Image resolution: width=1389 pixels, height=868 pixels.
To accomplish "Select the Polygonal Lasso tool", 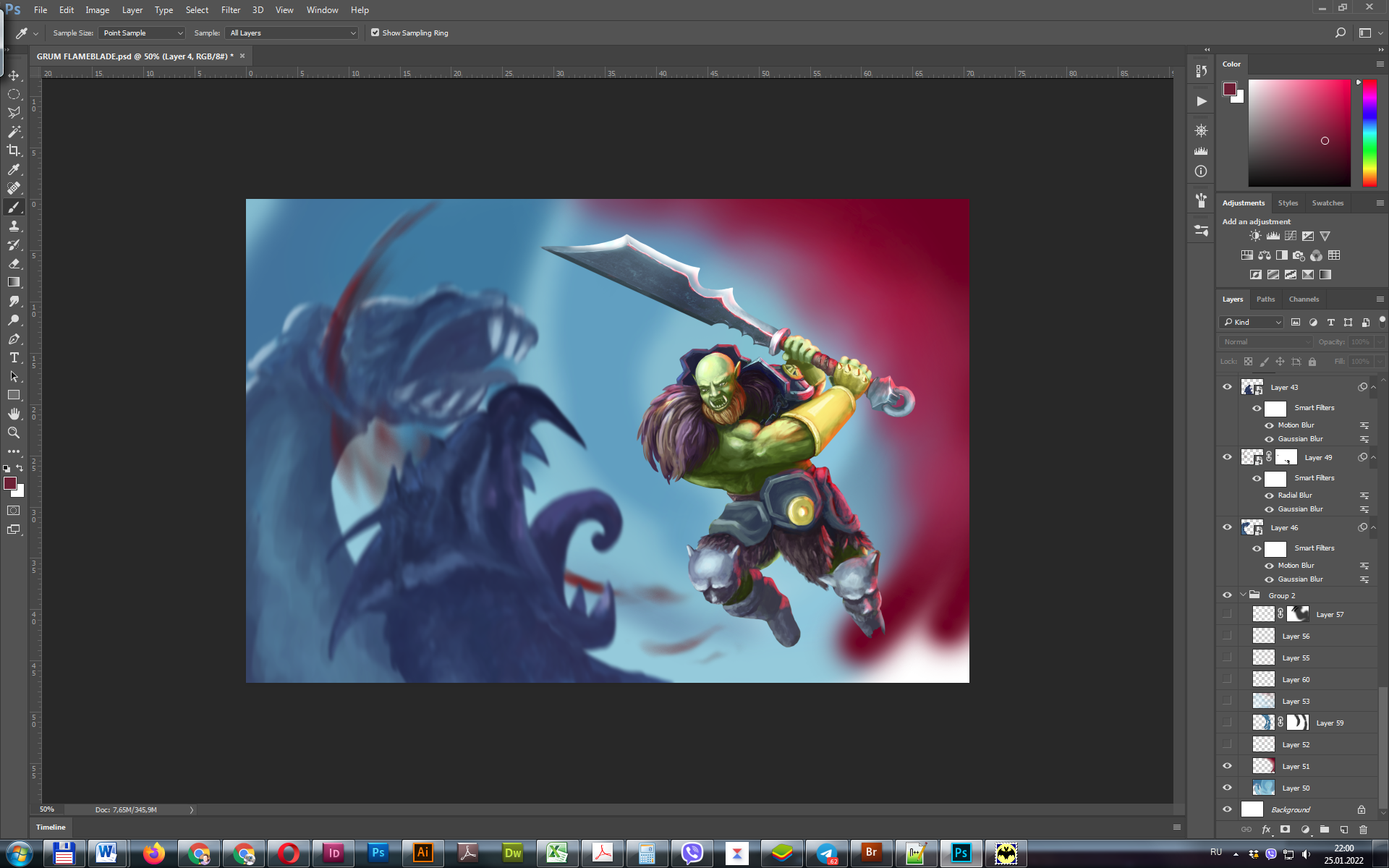I will pyautogui.click(x=14, y=113).
